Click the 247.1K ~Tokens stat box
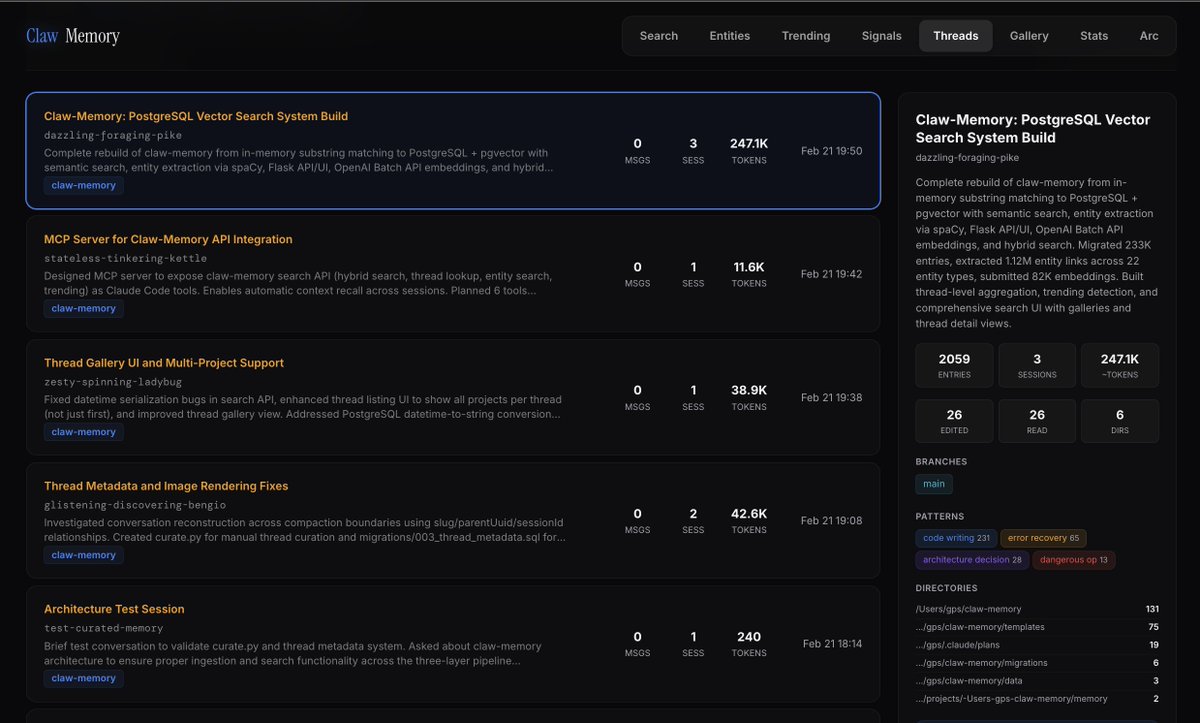 (x=1120, y=366)
